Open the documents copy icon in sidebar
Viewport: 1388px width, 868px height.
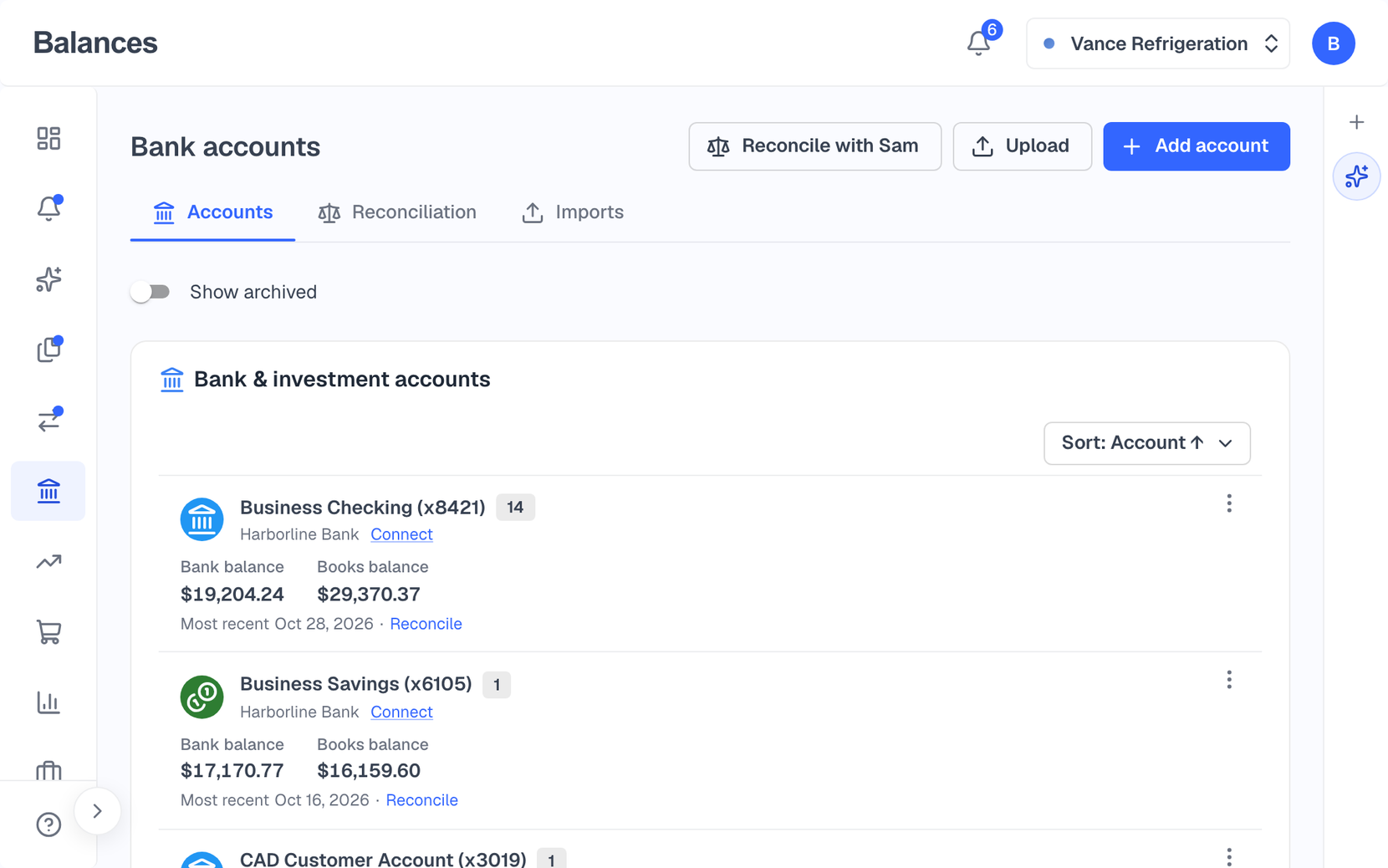coord(48,349)
